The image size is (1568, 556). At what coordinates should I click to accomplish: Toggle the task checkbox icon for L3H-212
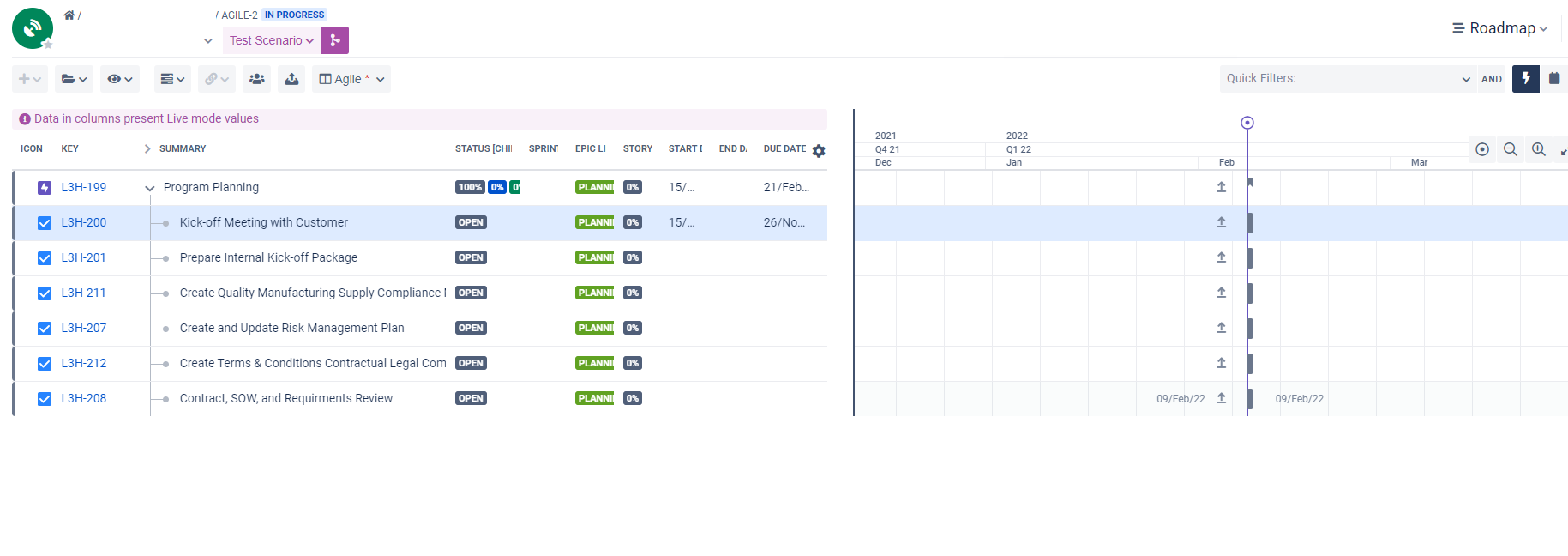tap(45, 364)
